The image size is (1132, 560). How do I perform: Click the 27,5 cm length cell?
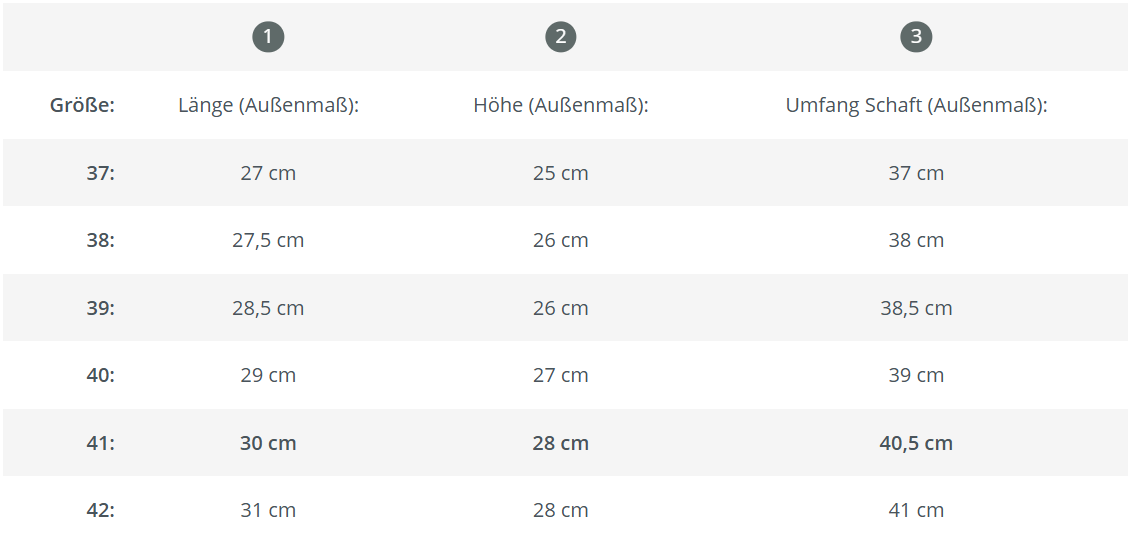(268, 240)
